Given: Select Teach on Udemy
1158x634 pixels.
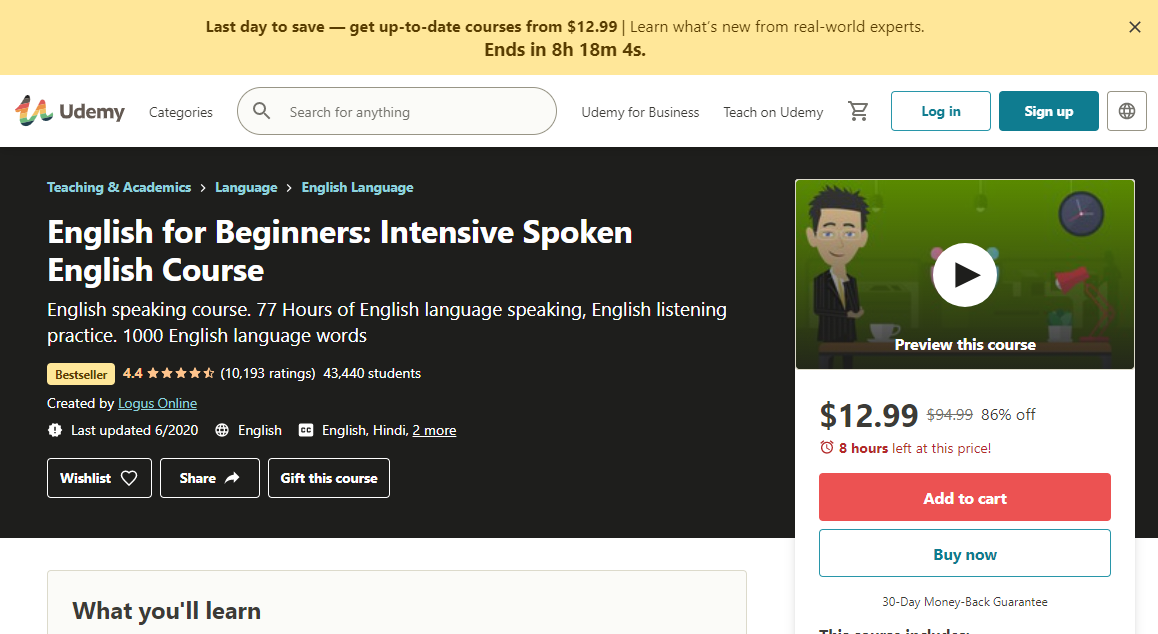Looking at the screenshot, I should coord(773,112).
